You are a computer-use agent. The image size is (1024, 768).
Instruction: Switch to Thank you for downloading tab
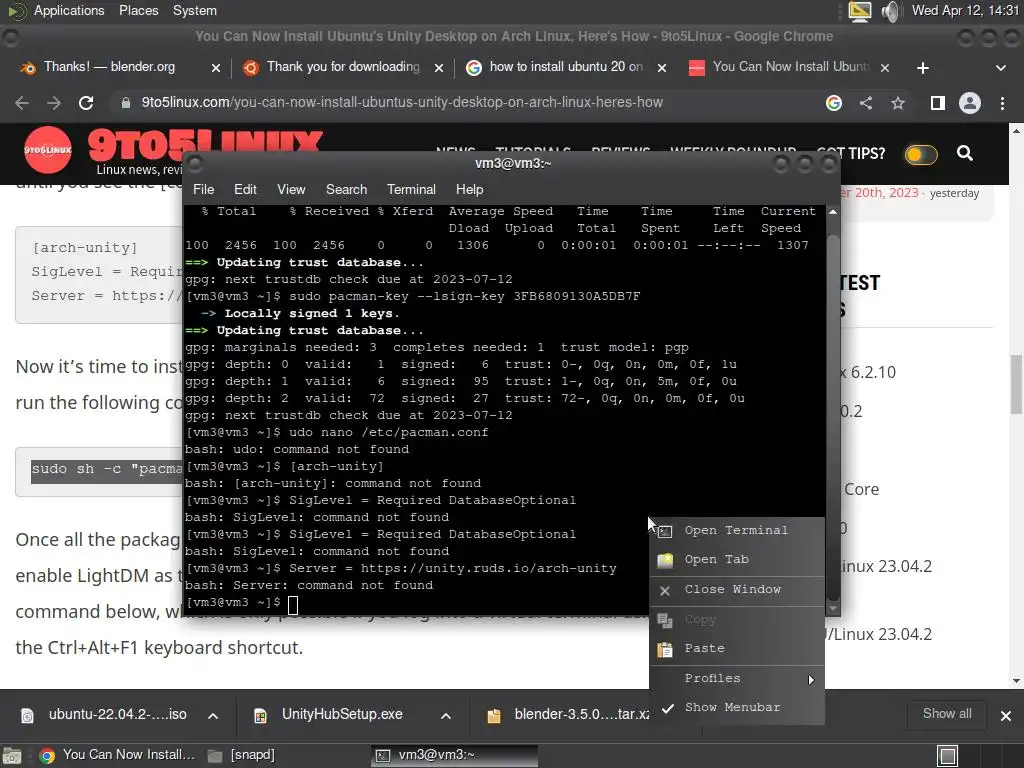(343, 67)
